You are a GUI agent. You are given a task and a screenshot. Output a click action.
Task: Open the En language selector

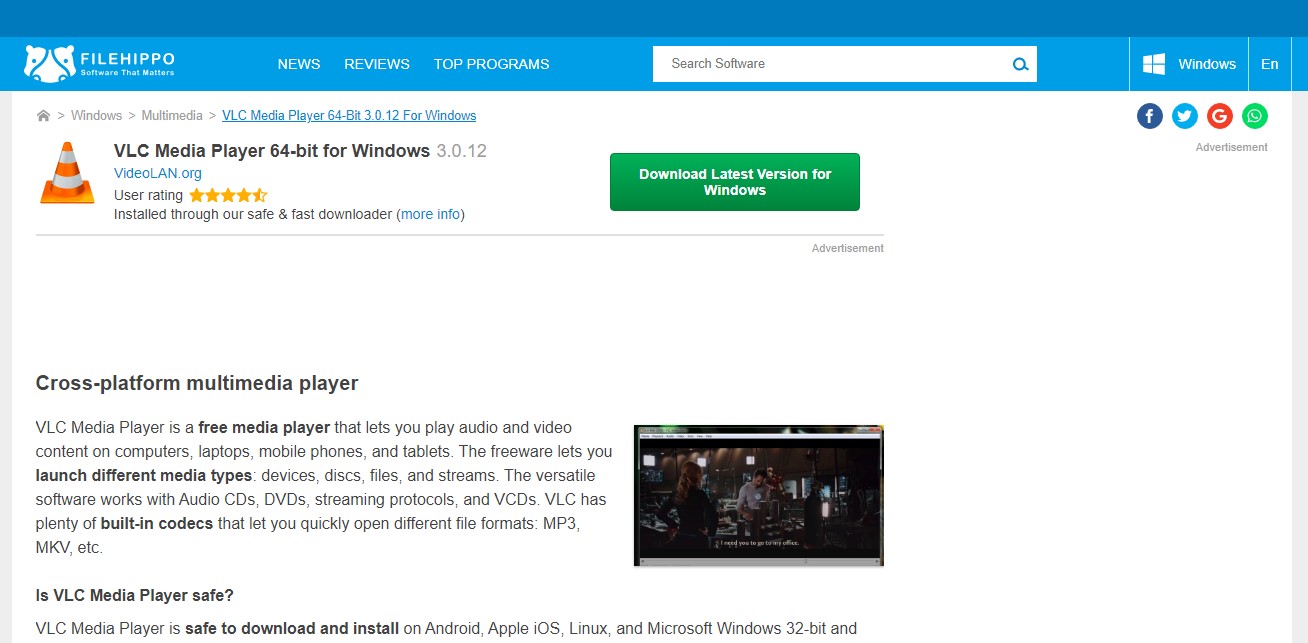coord(1270,64)
